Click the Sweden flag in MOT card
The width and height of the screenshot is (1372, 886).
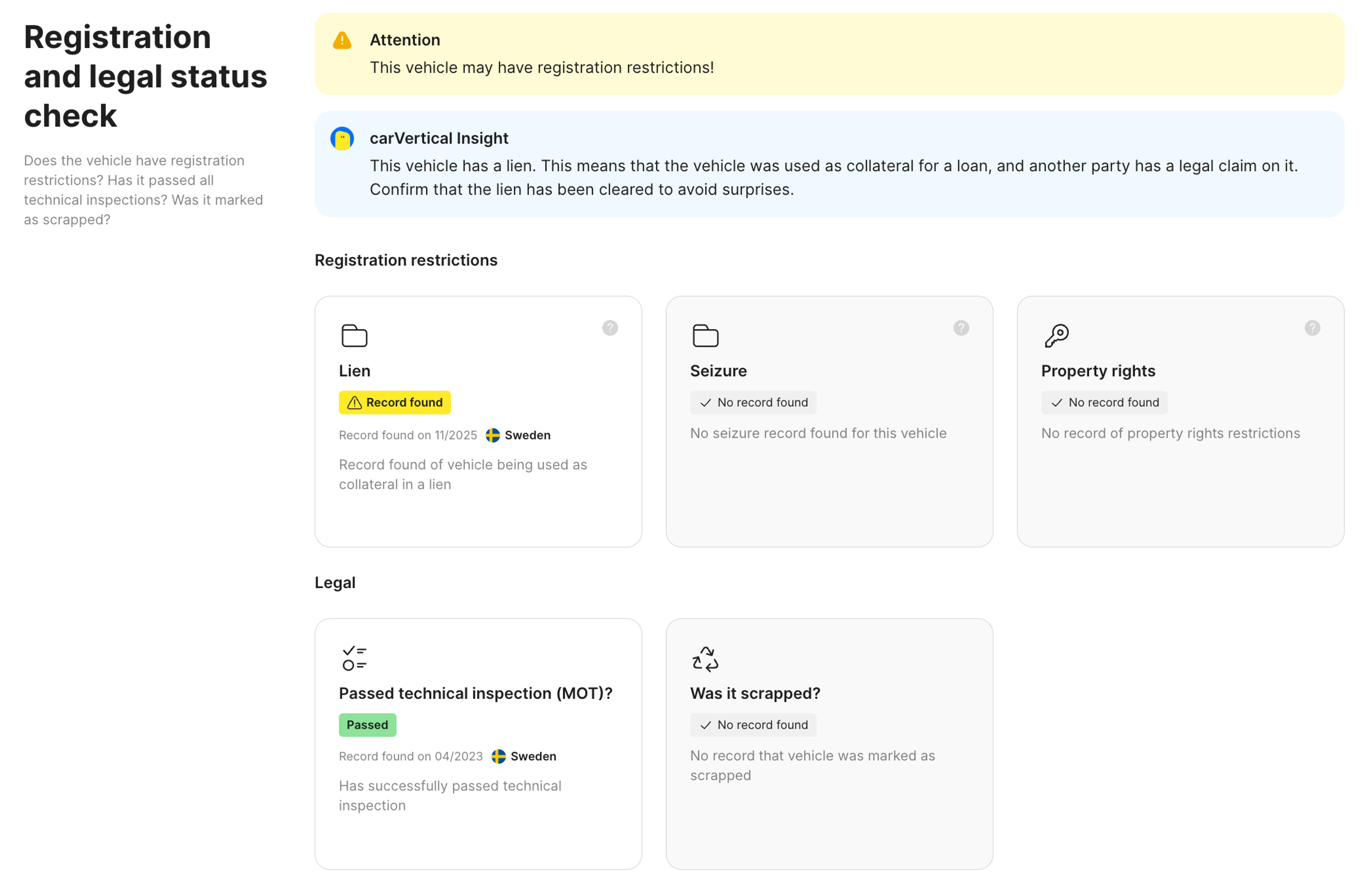(x=498, y=756)
